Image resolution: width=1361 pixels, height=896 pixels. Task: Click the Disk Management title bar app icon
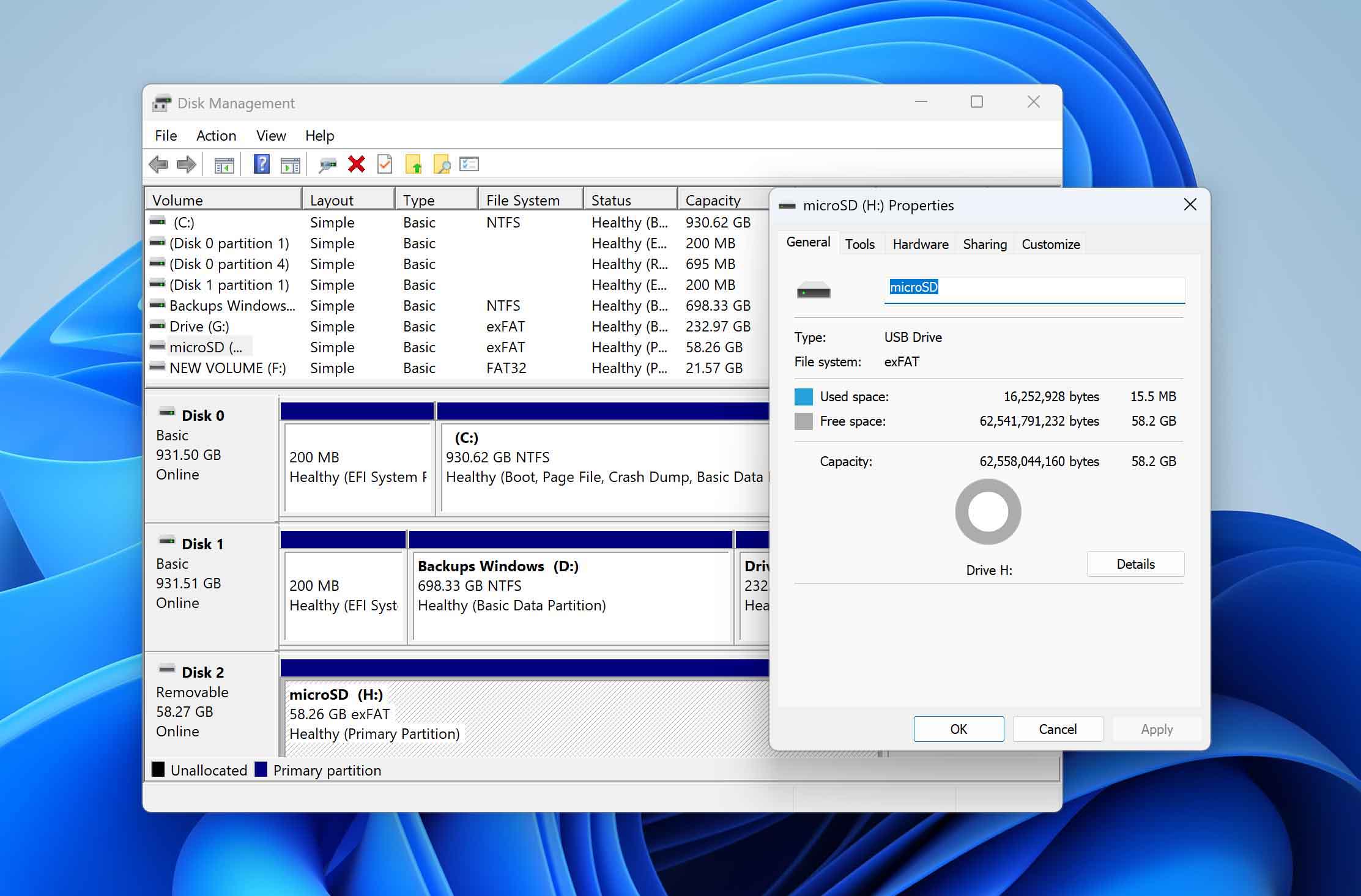click(x=162, y=103)
